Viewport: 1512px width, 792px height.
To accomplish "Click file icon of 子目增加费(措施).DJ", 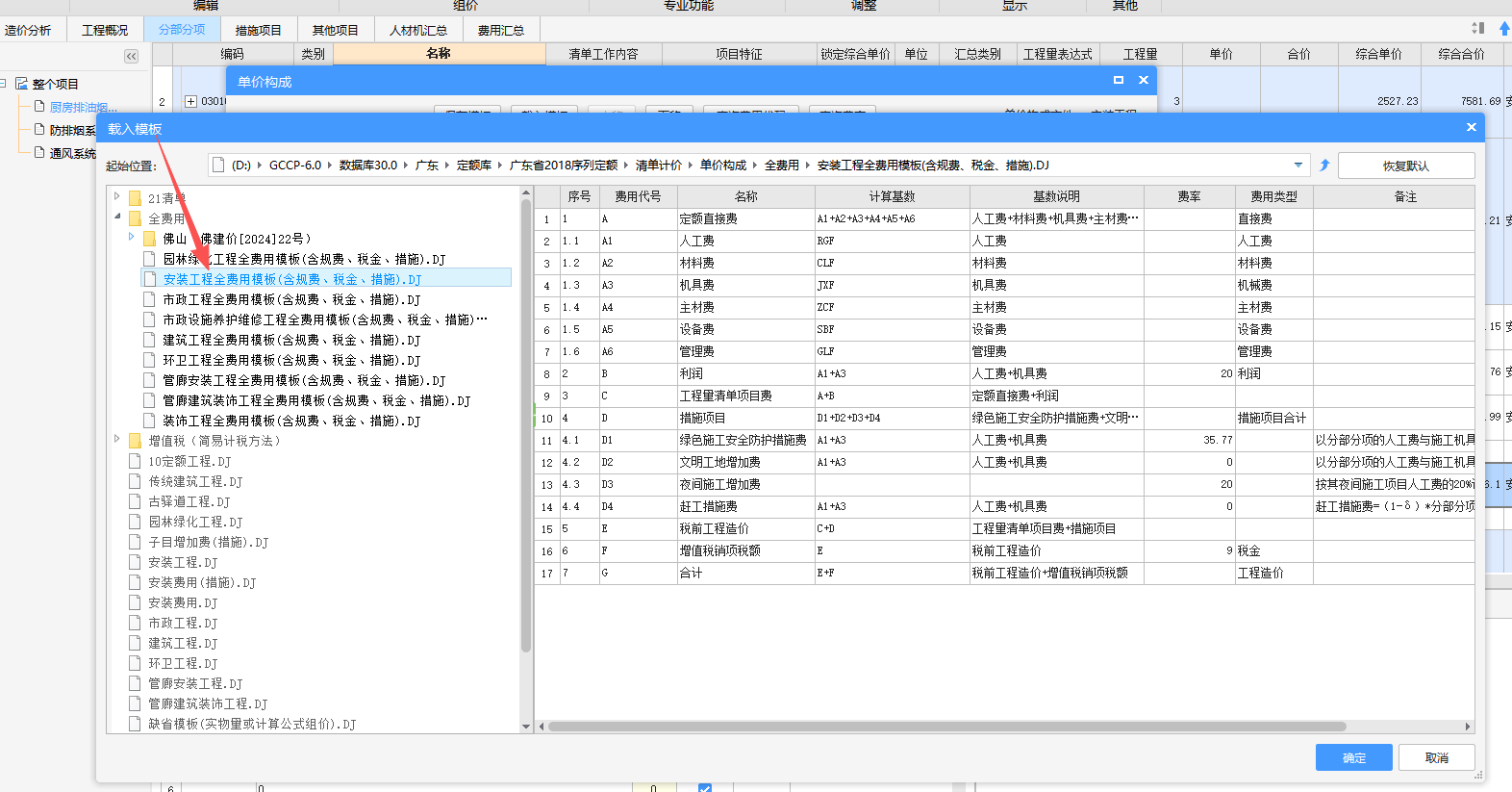I will (x=135, y=542).
